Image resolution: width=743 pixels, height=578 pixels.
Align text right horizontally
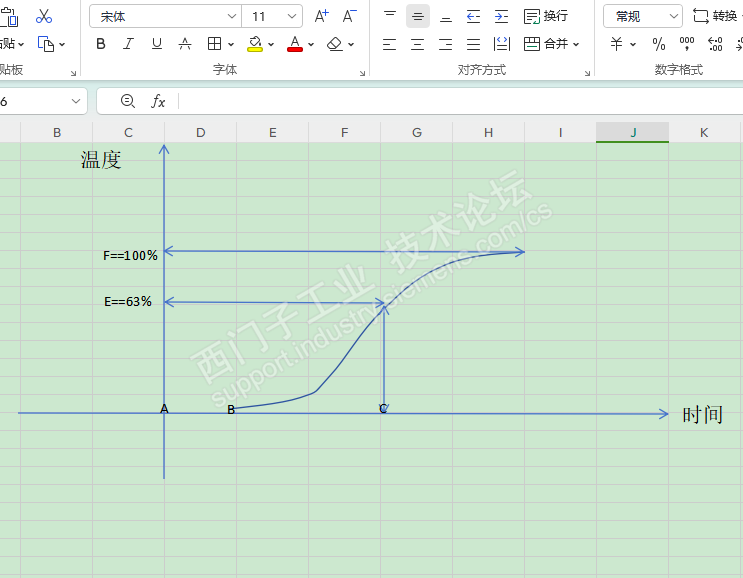(x=445, y=45)
